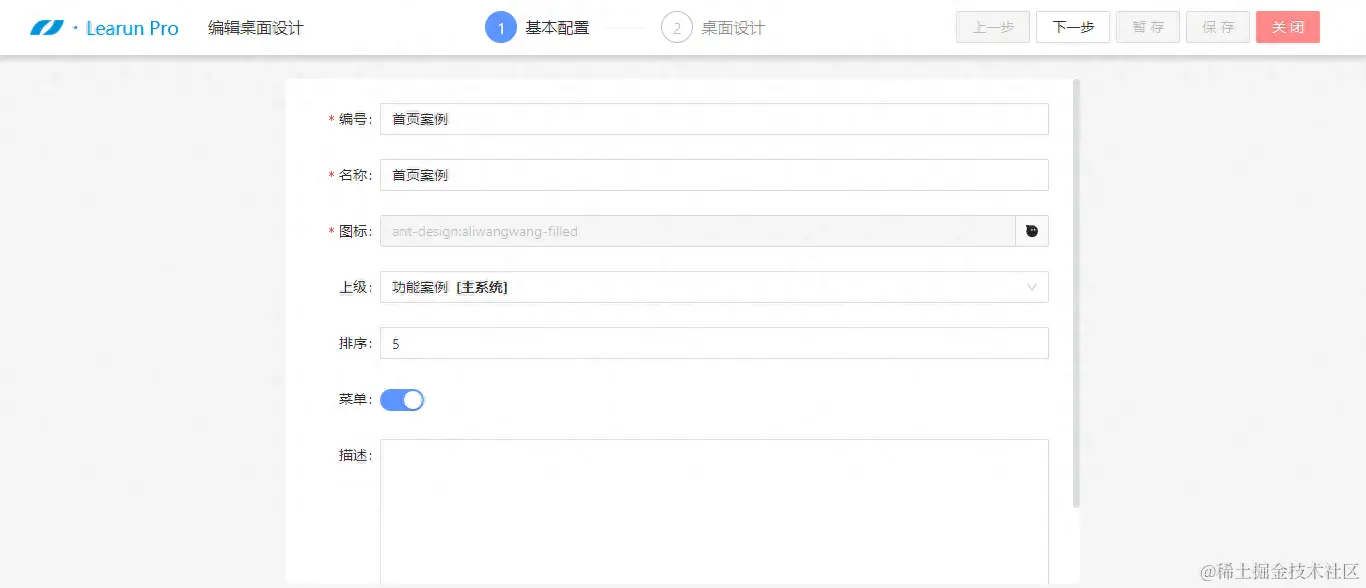Click the Learun Pro logo icon
The width and height of the screenshot is (1366, 588).
(47, 28)
